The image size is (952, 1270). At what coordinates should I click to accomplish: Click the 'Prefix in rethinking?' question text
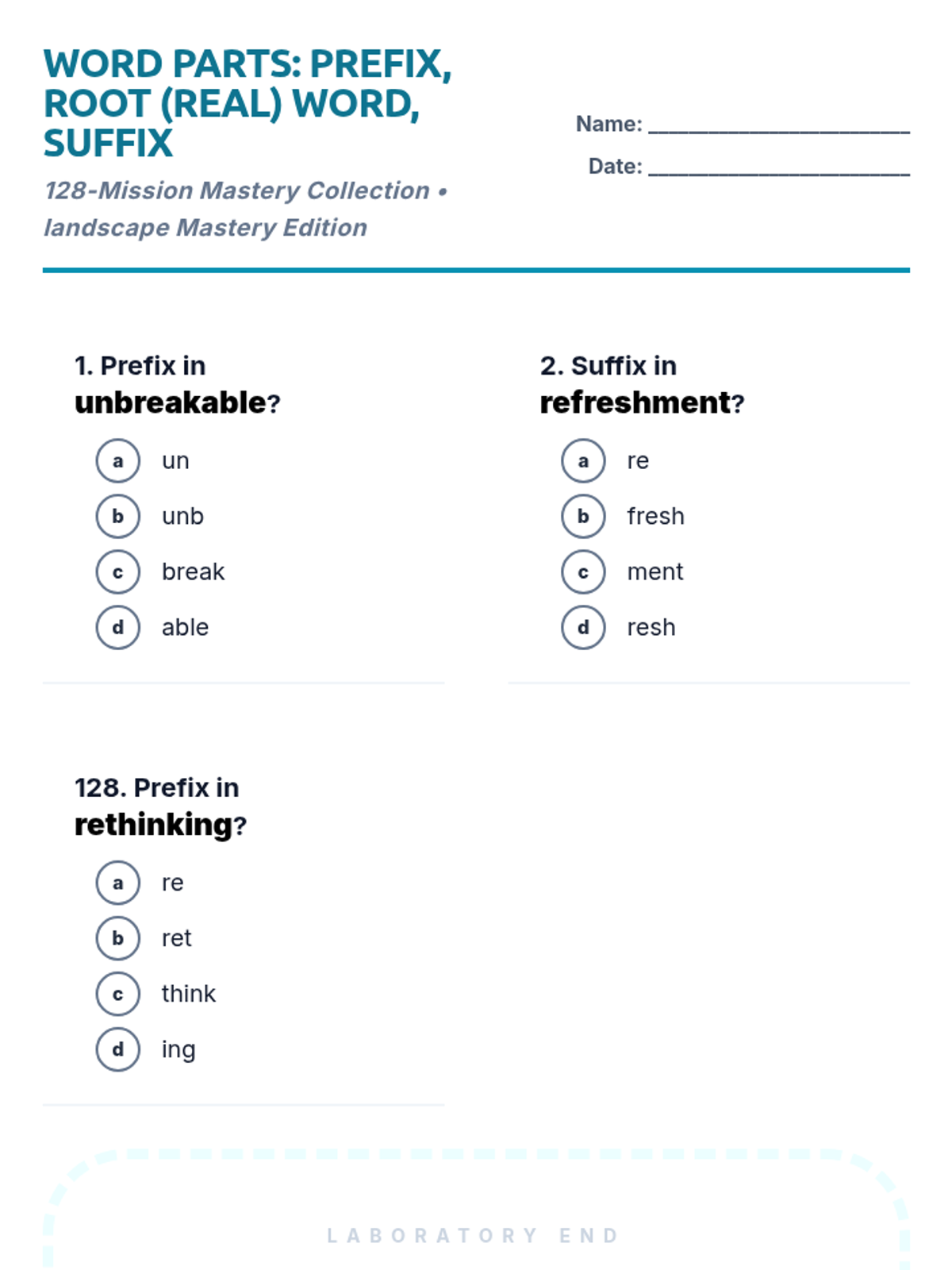(160, 806)
